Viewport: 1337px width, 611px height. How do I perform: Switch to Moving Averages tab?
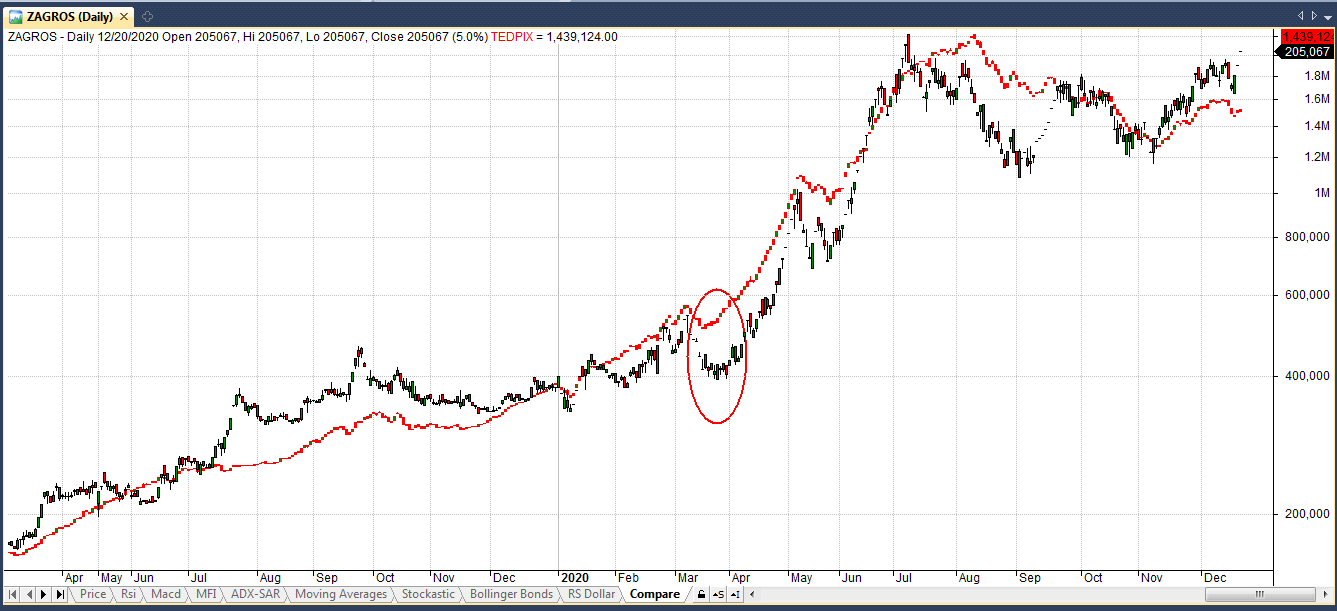click(x=342, y=594)
